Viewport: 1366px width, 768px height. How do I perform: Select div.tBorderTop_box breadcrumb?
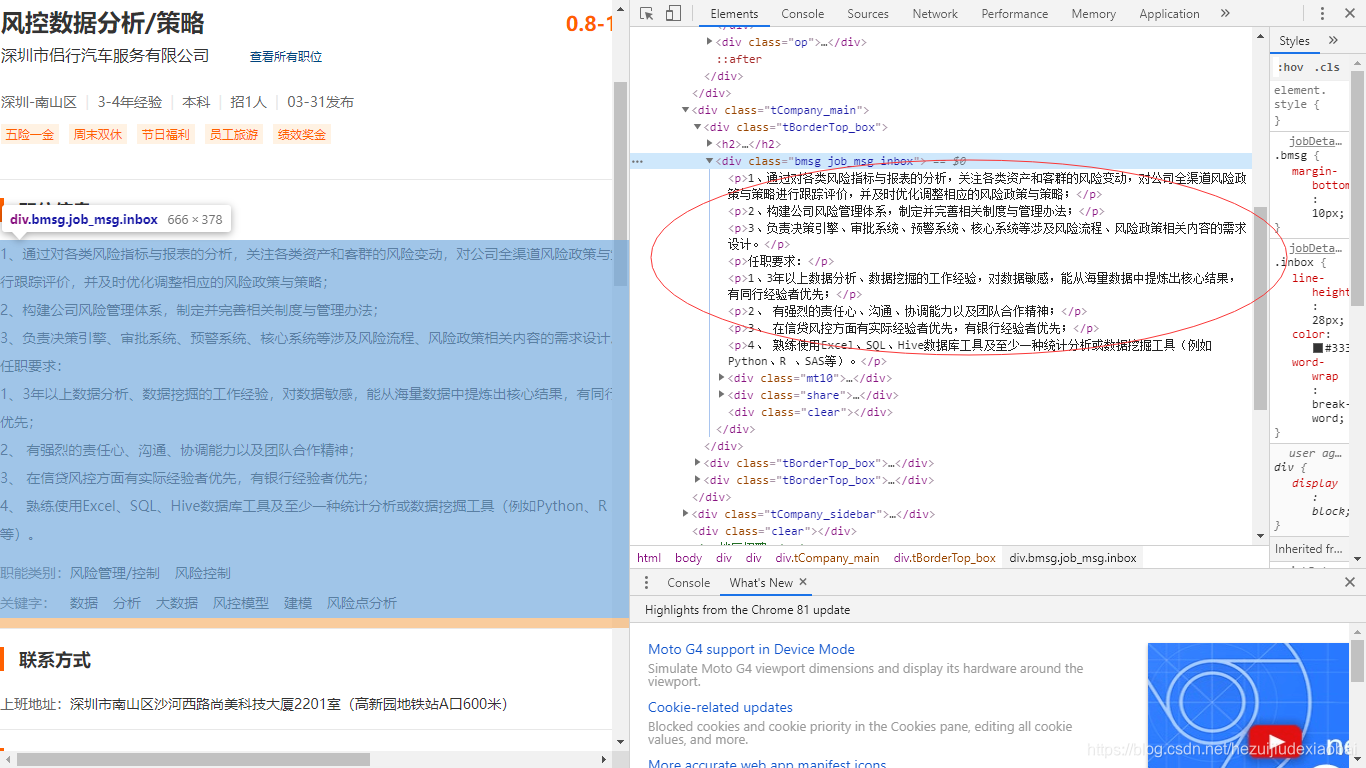coord(945,558)
